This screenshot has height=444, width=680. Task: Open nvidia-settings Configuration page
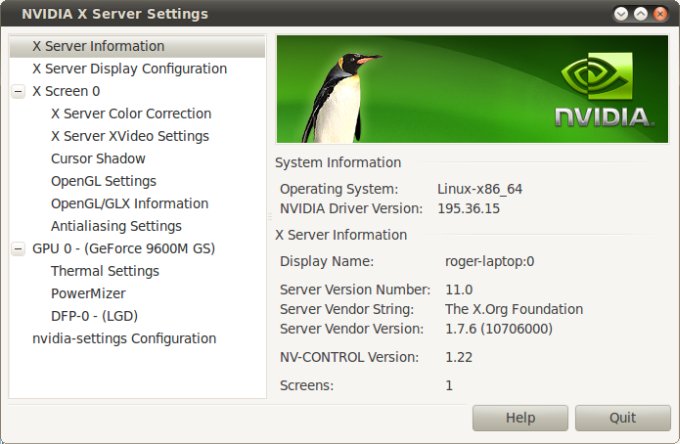click(x=124, y=339)
